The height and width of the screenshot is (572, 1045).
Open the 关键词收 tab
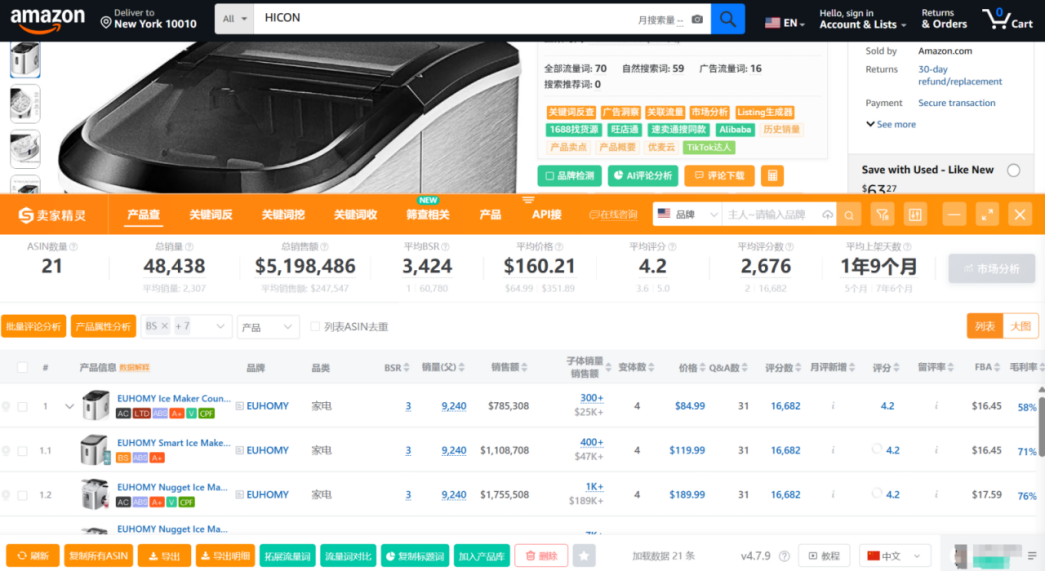click(x=355, y=215)
